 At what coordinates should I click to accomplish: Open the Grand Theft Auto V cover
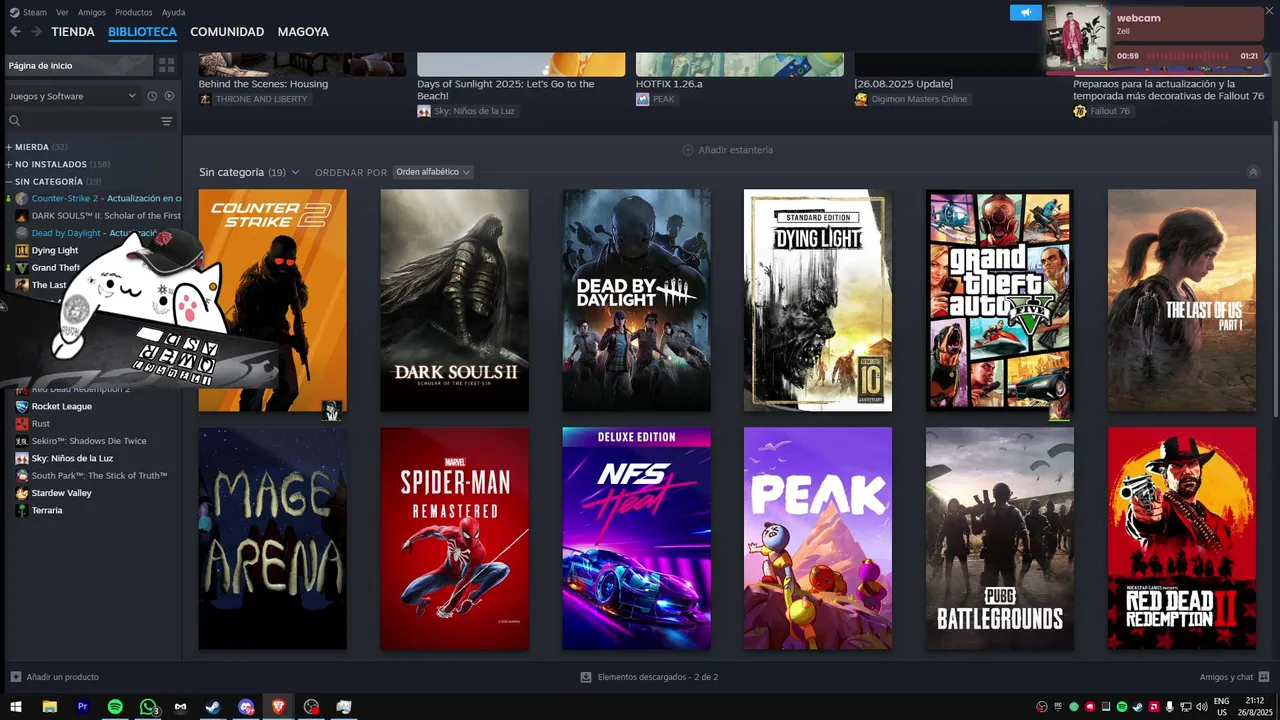tap(1000, 300)
